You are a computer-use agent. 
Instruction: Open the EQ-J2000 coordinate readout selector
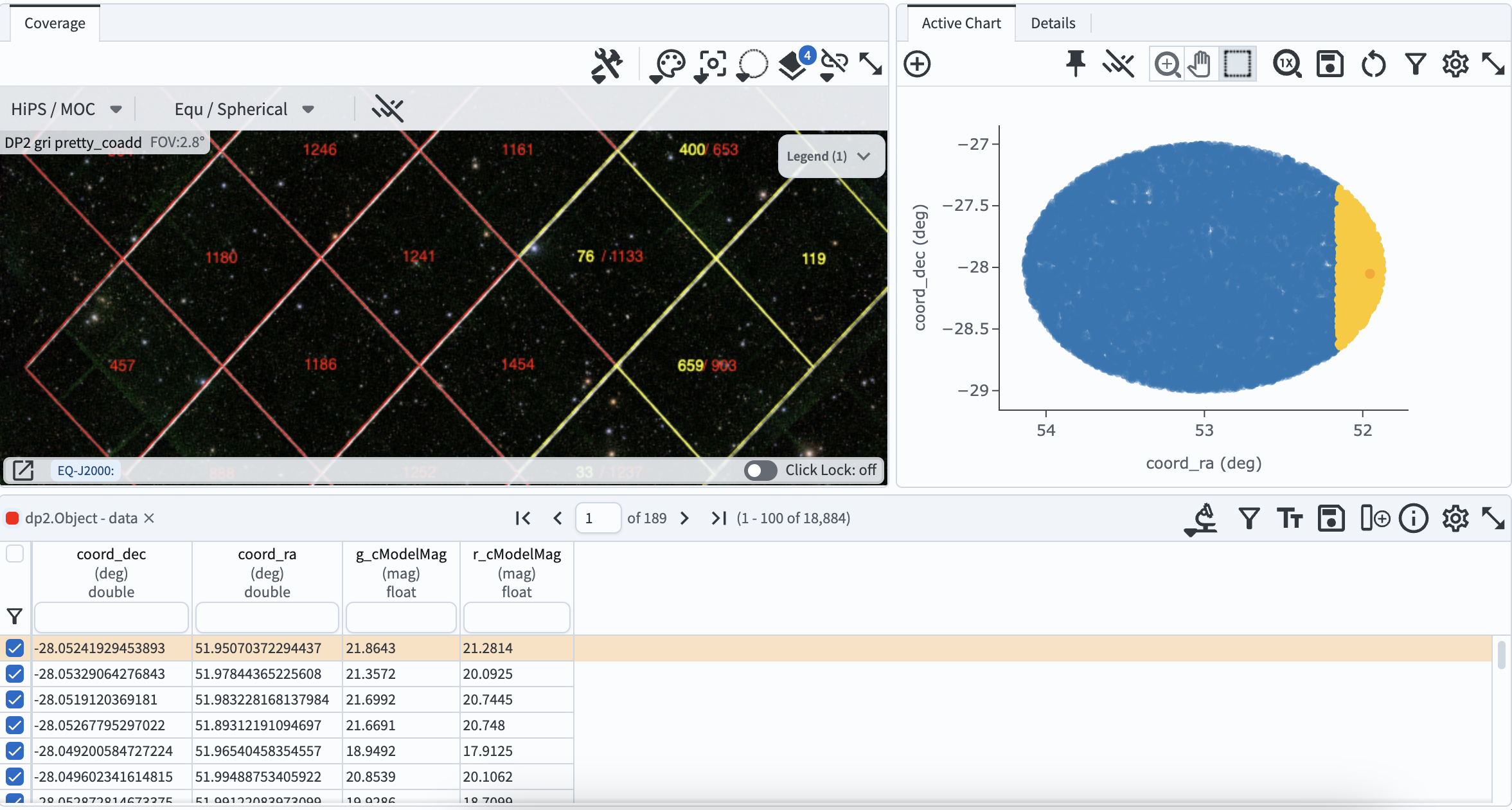point(85,471)
